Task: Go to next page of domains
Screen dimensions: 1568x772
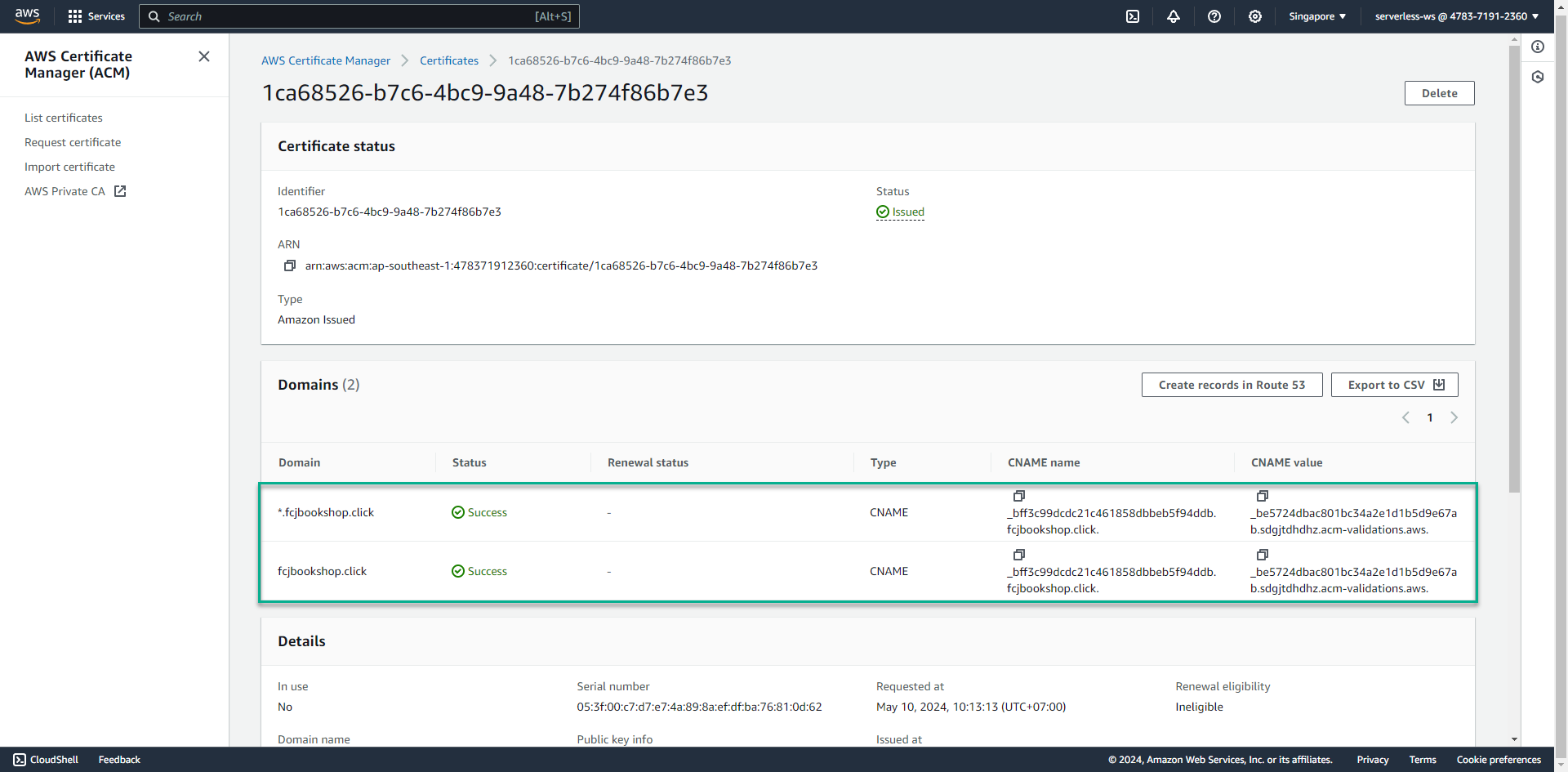Action: (x=1454, y=417)
